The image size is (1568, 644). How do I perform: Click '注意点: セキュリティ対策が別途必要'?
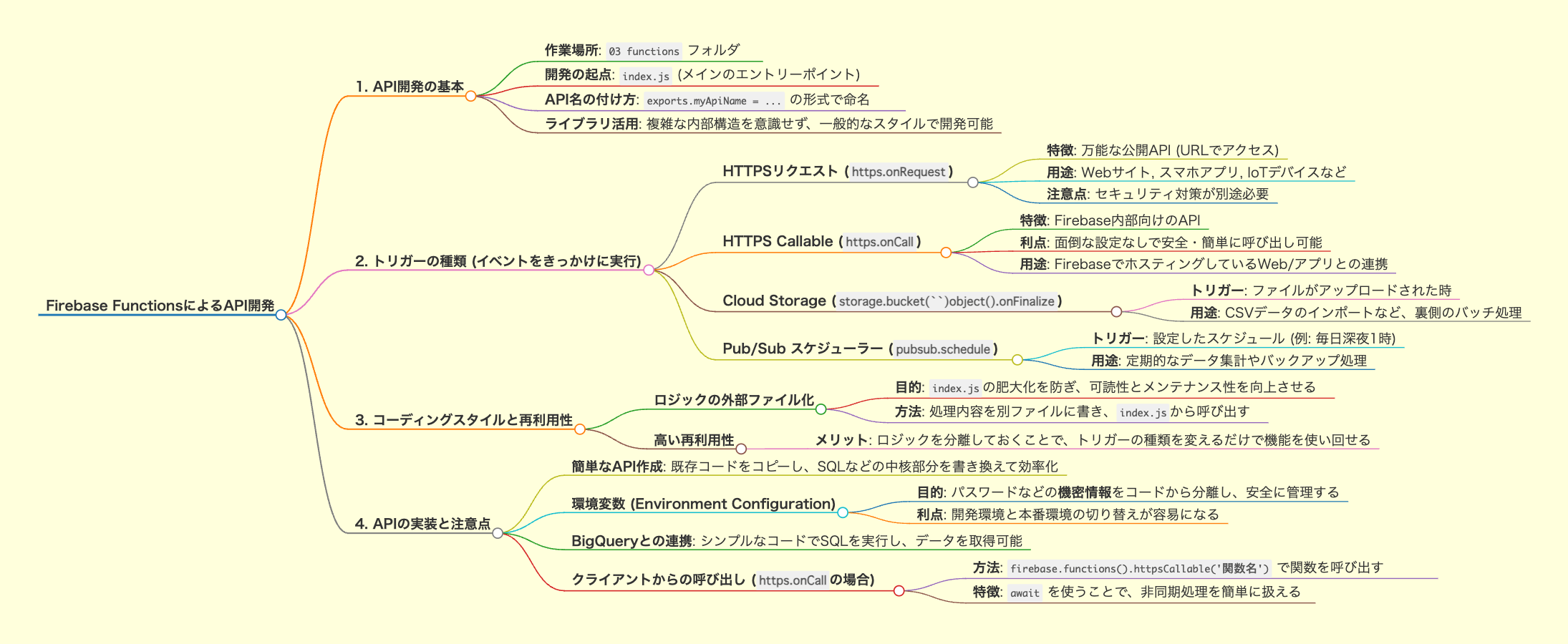(x=1158, y=194)
